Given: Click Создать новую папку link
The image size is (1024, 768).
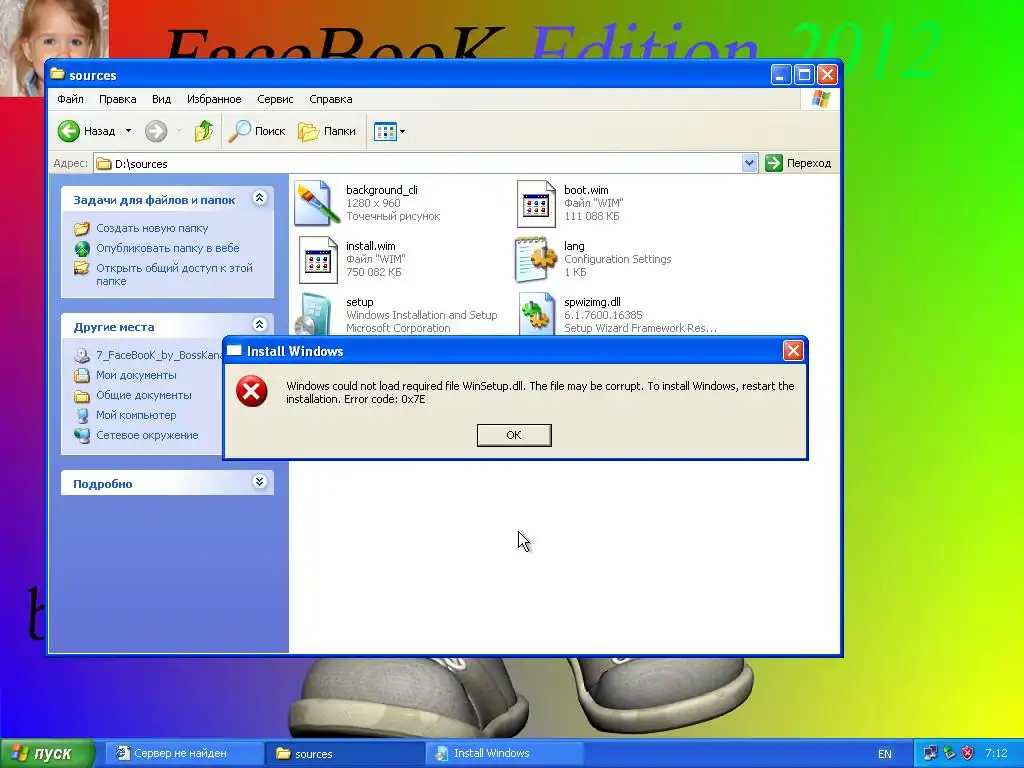Looking at the screenshot, I should [152, 229].
